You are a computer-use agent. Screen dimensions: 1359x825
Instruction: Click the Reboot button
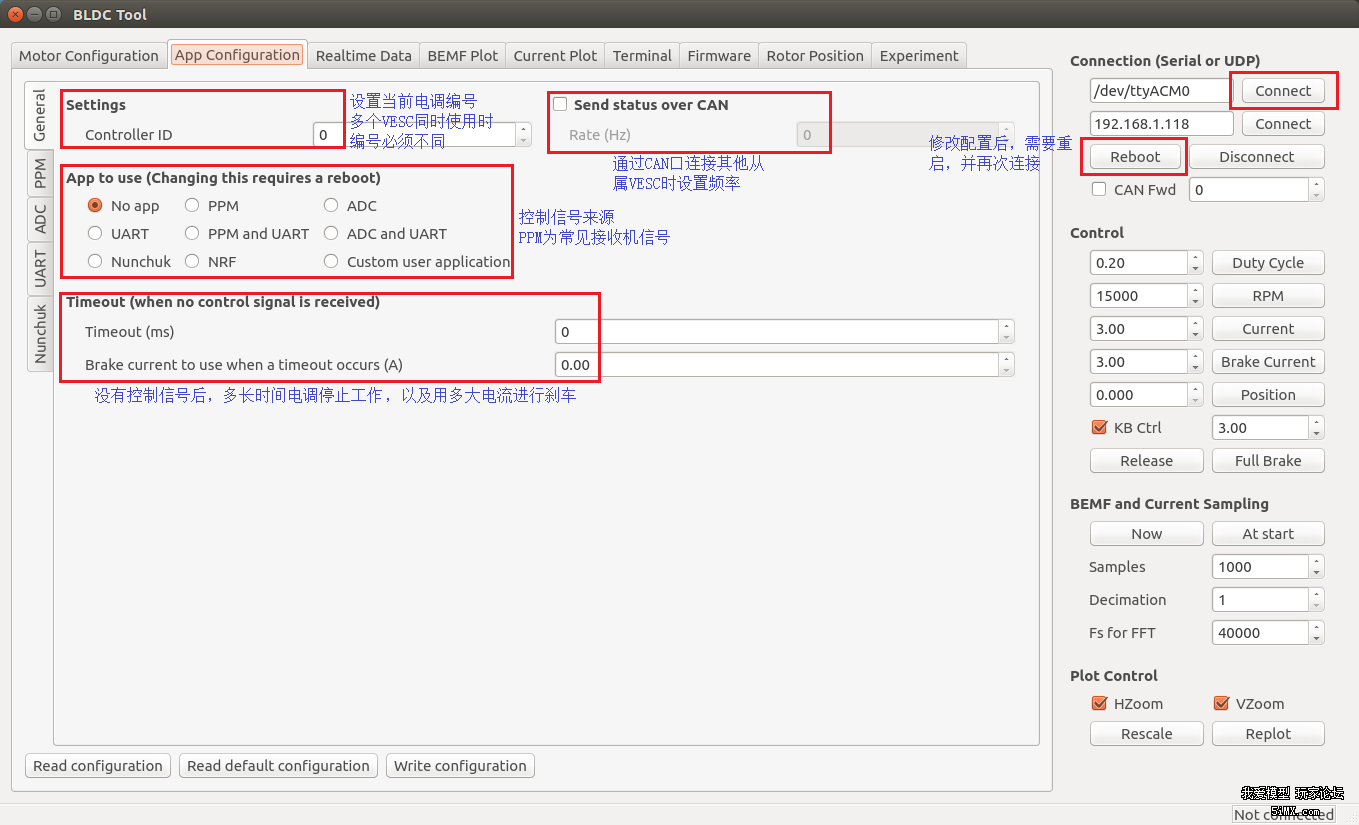pyautogui.click(x=1135, y=157)
